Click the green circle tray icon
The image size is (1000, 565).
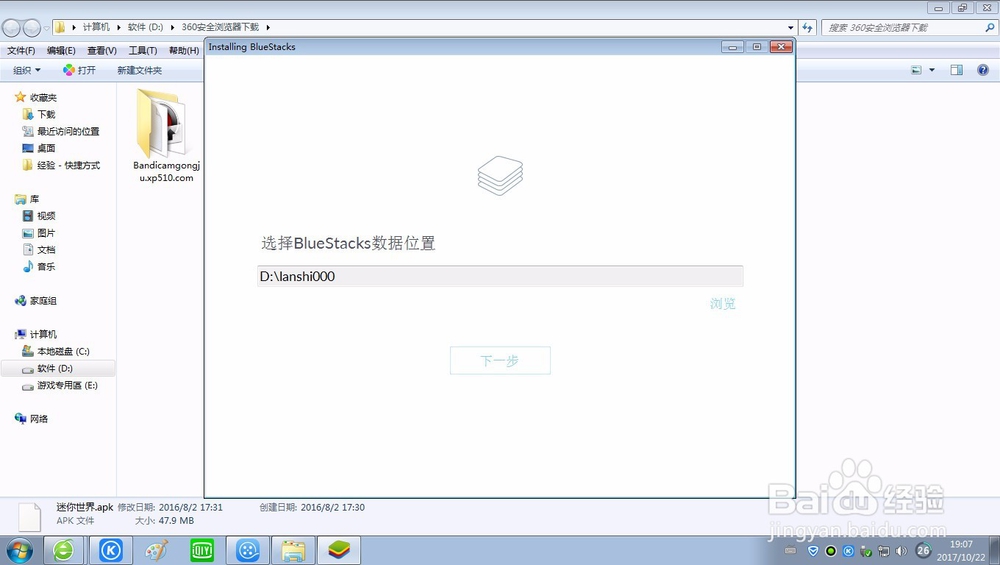(x=830, y=550)
